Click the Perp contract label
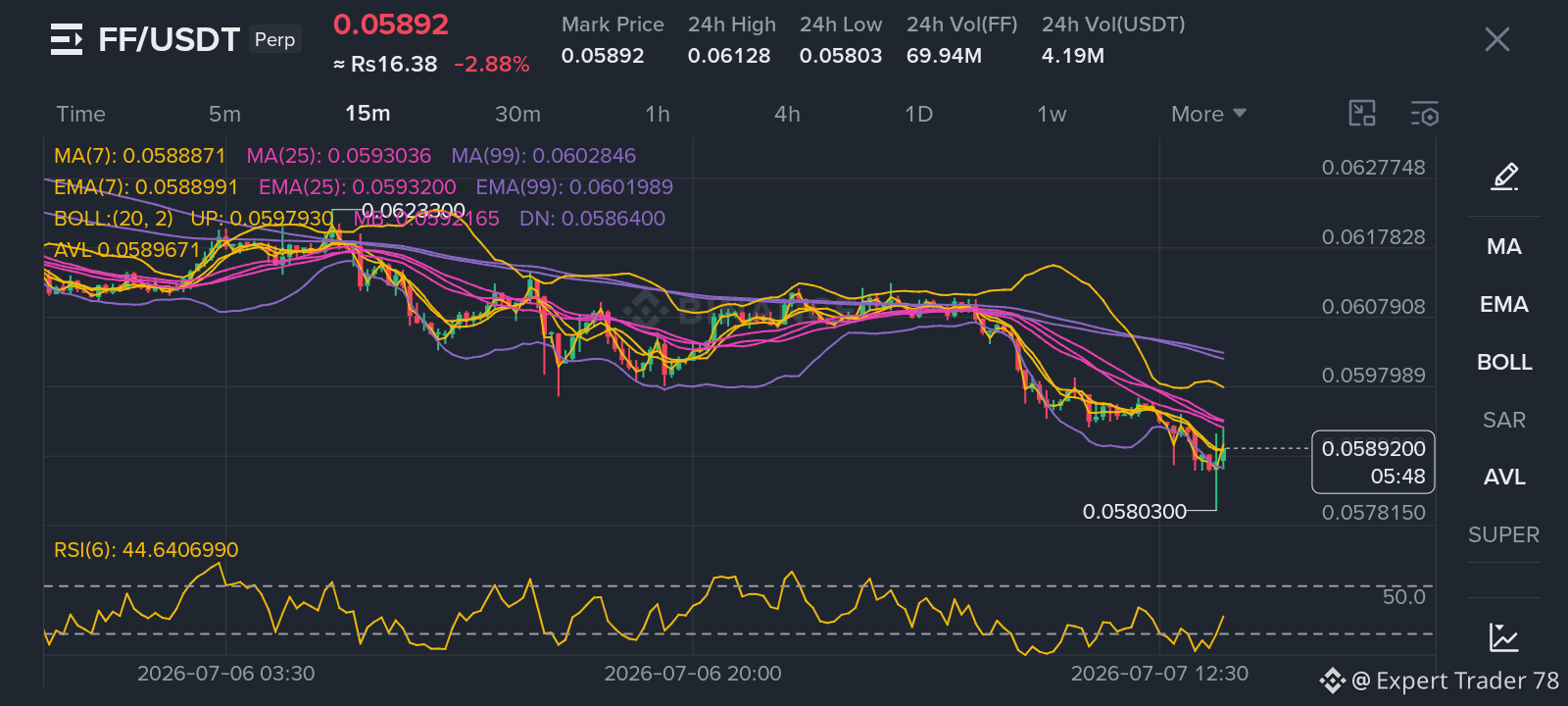The image size is (1568, 706). click(274, 39)
